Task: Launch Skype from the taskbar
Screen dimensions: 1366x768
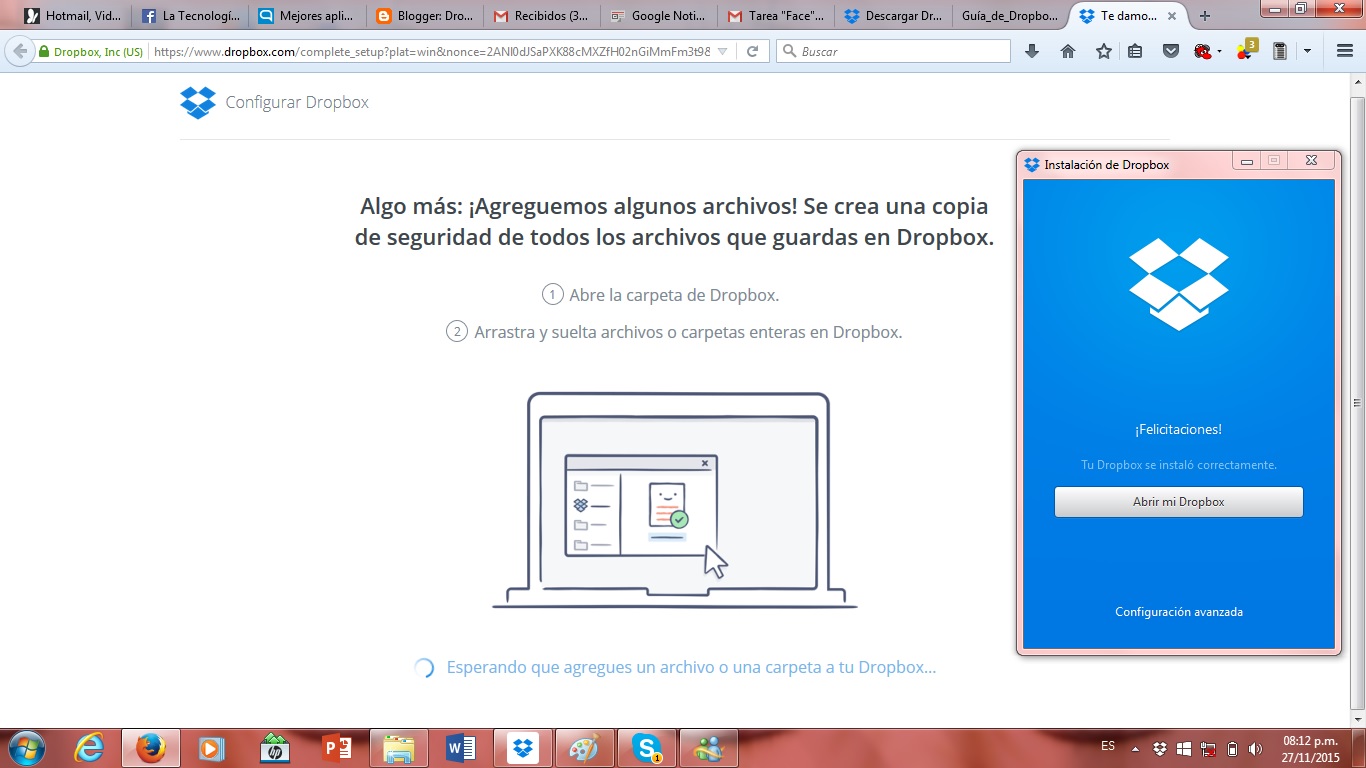Action: pyautogui.click(x=647, y=748)
